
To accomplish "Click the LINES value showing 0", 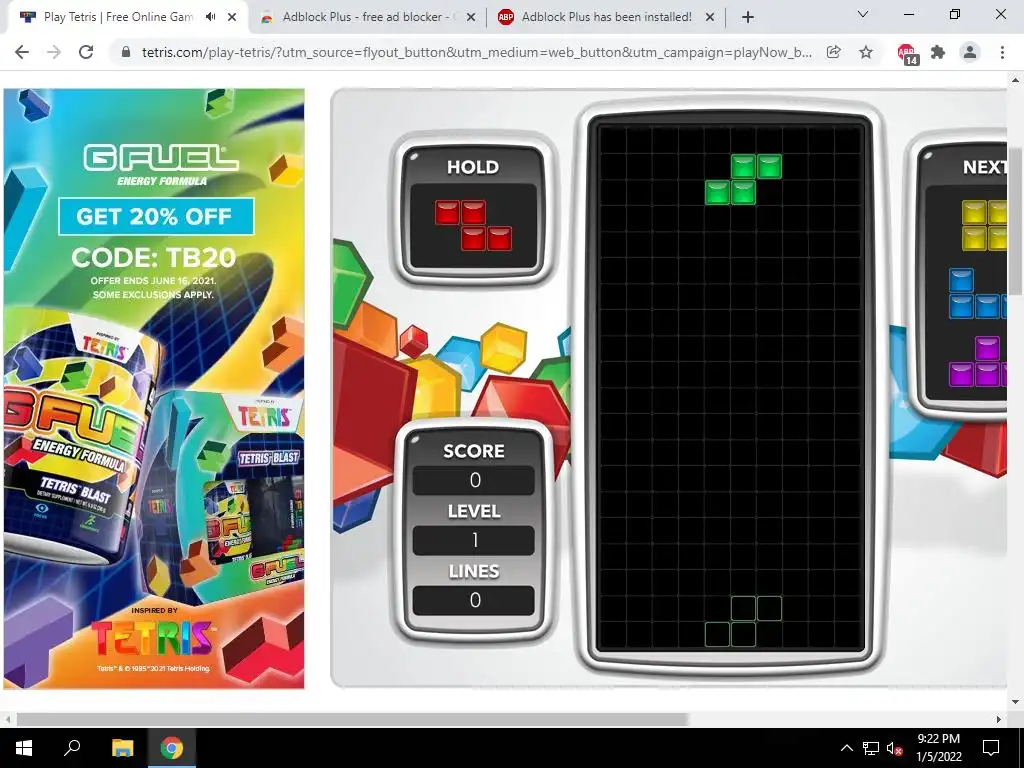I will 474,600.
